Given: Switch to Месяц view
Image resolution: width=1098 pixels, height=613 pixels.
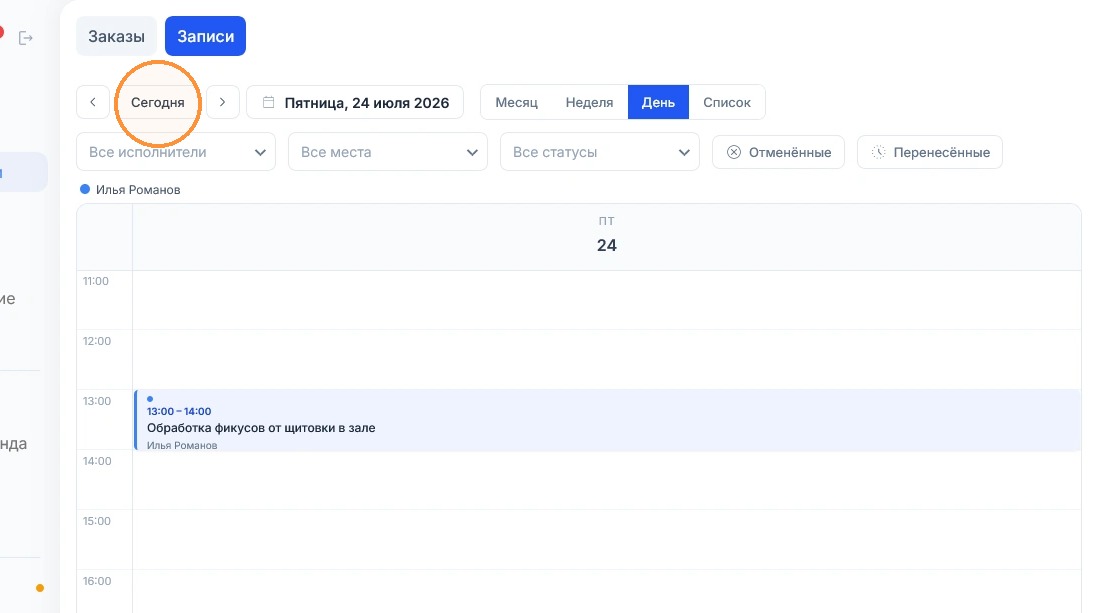Looking at the screenshot, I should (x=517, y=102).
